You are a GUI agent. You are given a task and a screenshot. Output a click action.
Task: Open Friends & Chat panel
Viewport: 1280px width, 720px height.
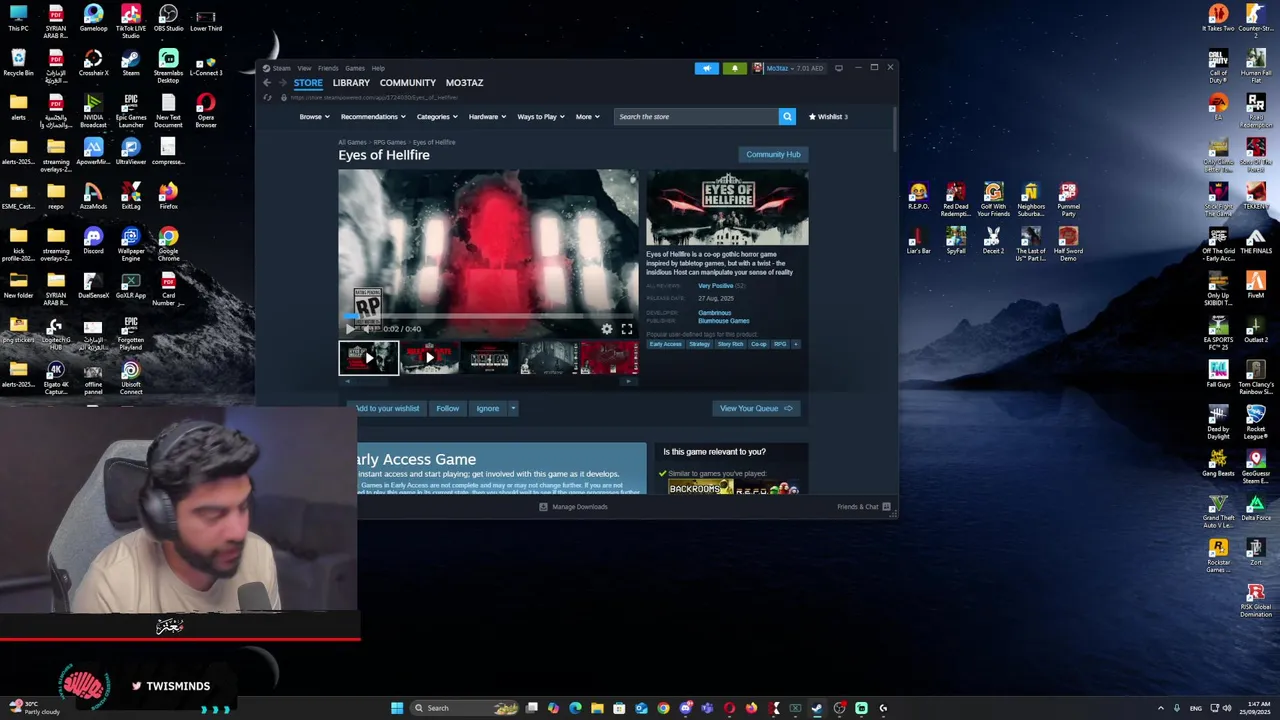tap(863, 507)
